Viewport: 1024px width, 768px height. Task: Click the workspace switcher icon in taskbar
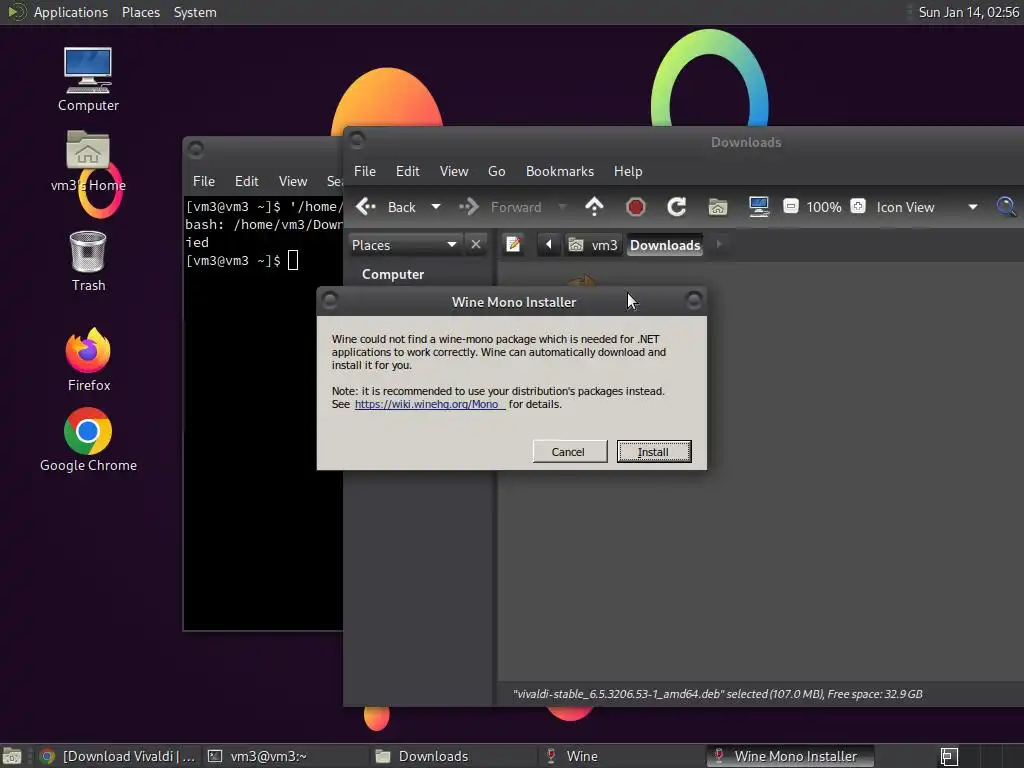tap(949, 756)
